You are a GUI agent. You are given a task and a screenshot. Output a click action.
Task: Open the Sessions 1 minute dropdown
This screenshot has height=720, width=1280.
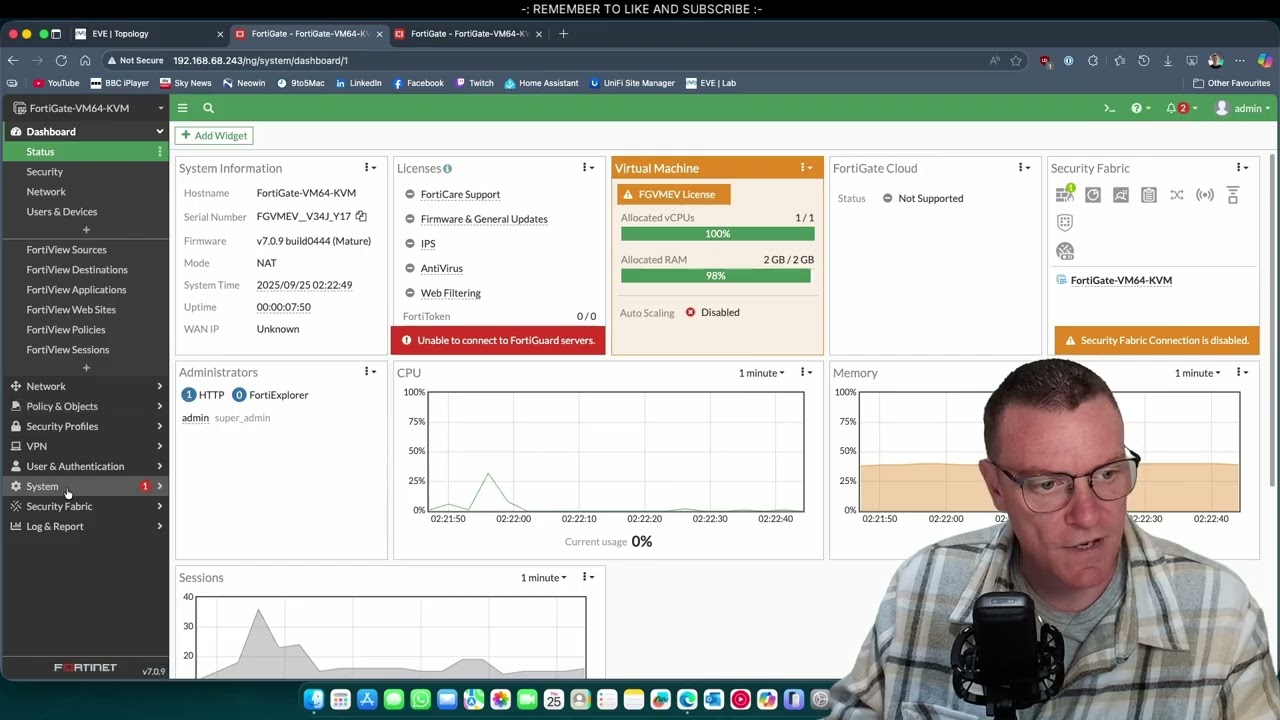[543, 578]
